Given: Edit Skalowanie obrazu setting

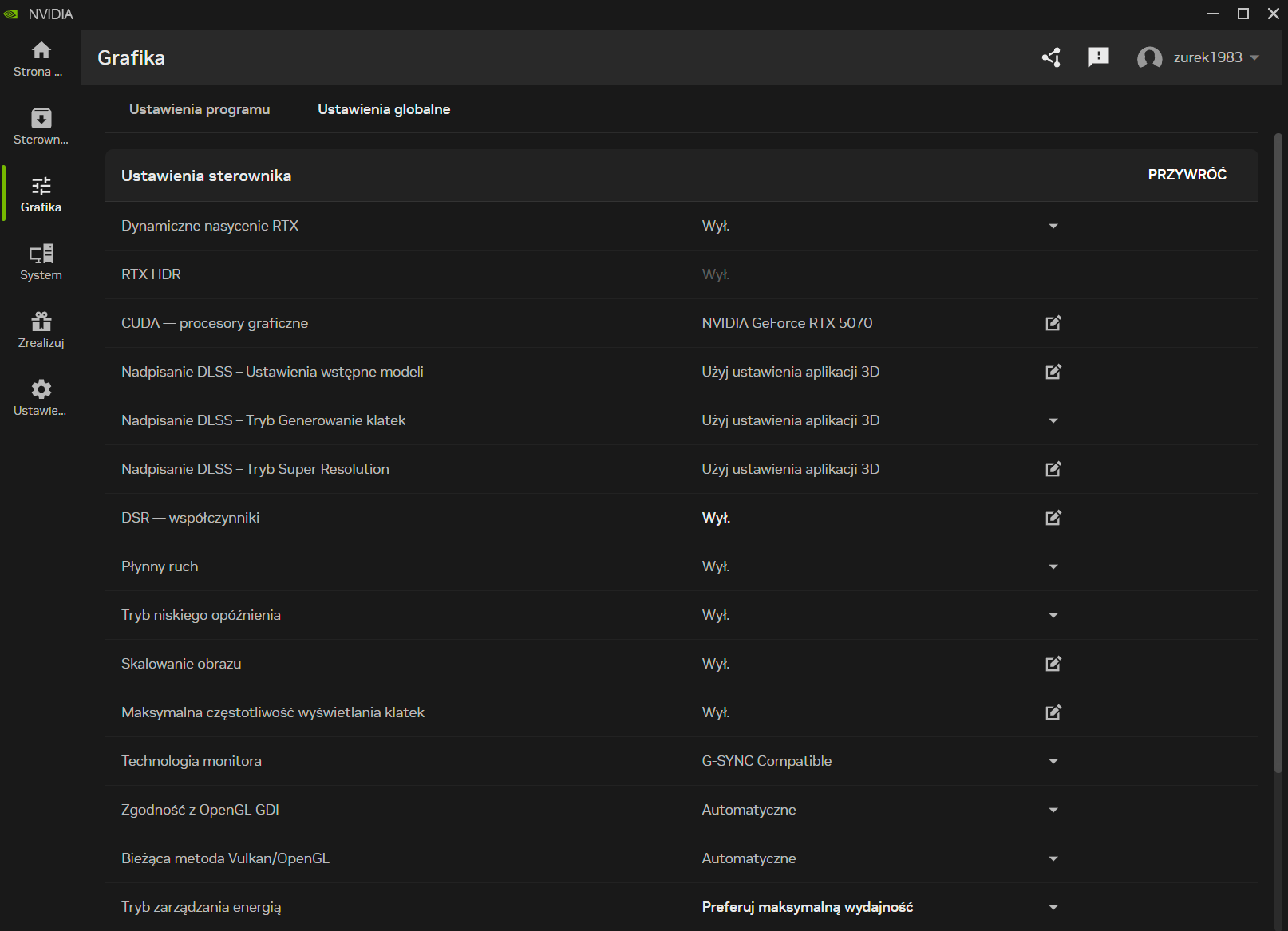Looking at the screenshot, I should [x=1053, y=664].
